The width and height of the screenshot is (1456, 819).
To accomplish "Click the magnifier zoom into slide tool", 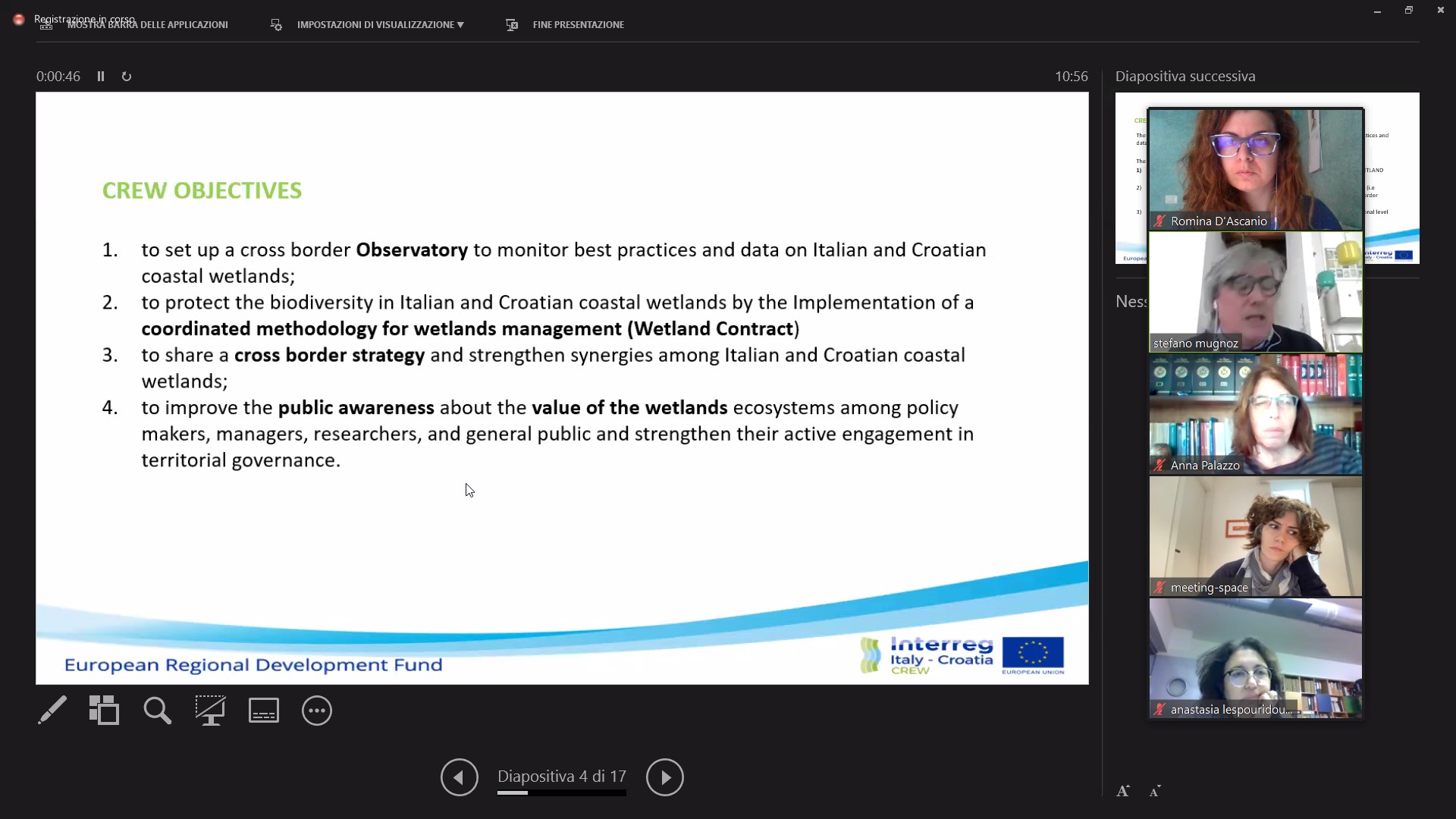I will 157,711.
